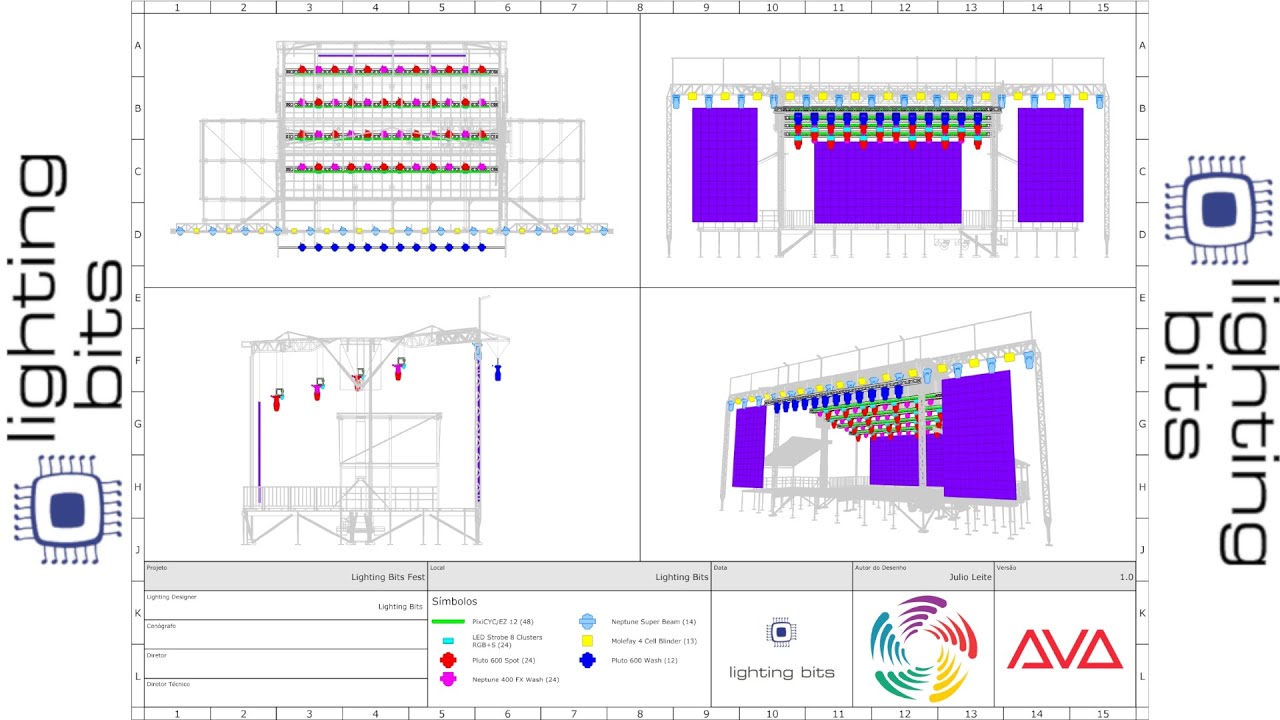Click the 'Símbolos' legend heading
The height and width of the screenshot is (720, 1280).
[x=454, y=602]
